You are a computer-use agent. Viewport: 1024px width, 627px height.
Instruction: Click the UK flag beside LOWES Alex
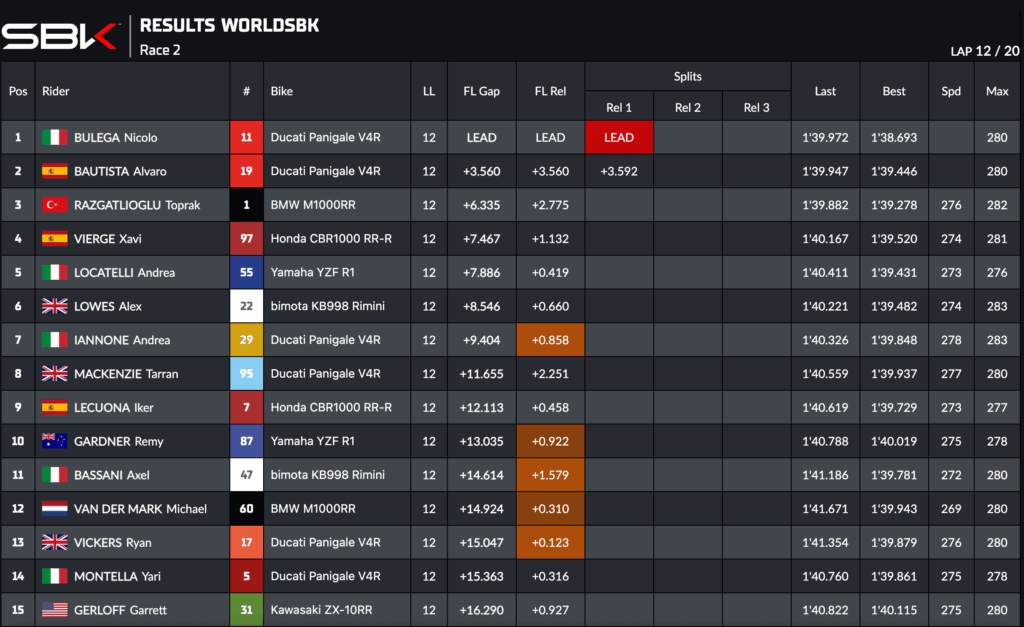click(x=54, y=307)
